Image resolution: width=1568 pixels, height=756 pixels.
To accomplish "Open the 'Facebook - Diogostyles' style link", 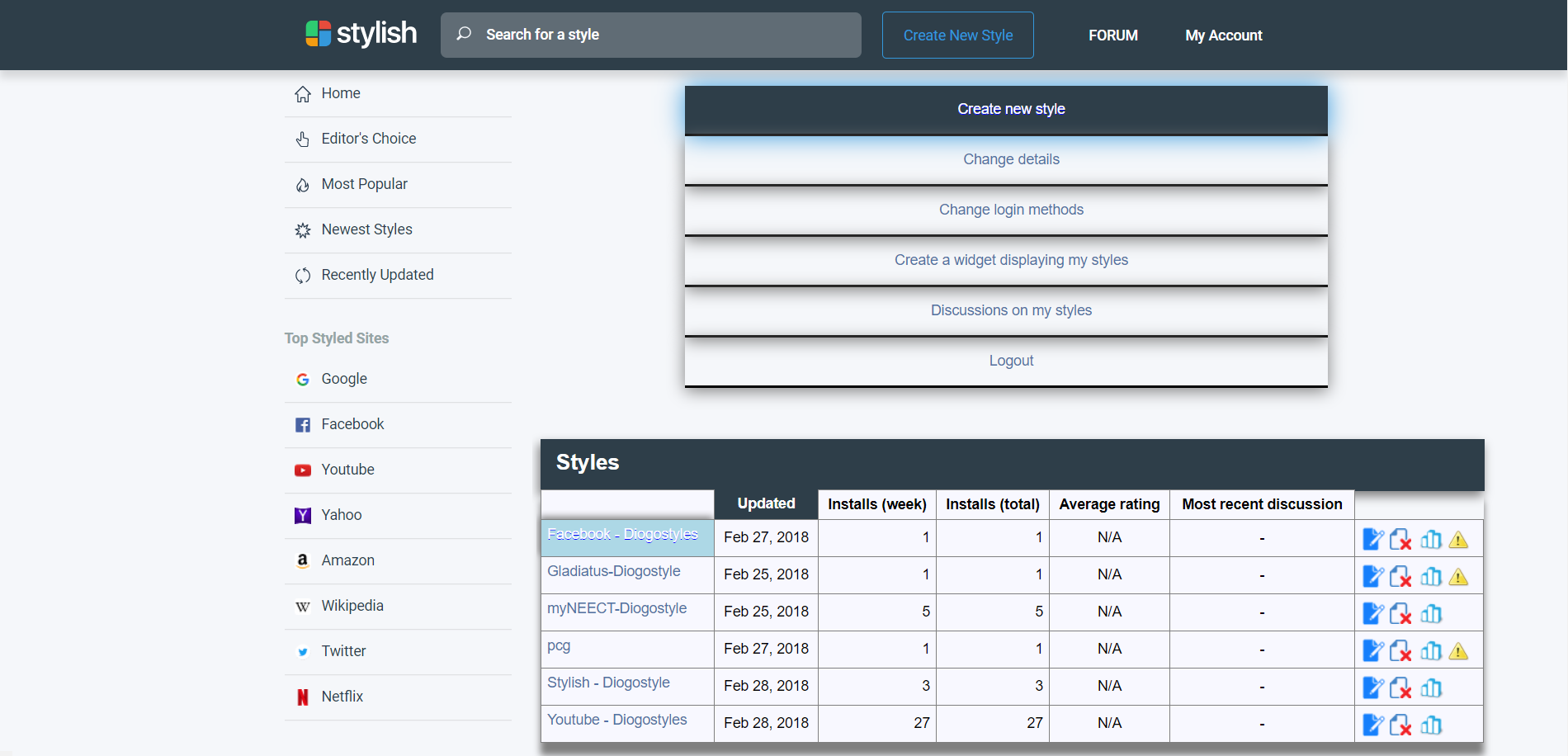I will coord(622,534).
